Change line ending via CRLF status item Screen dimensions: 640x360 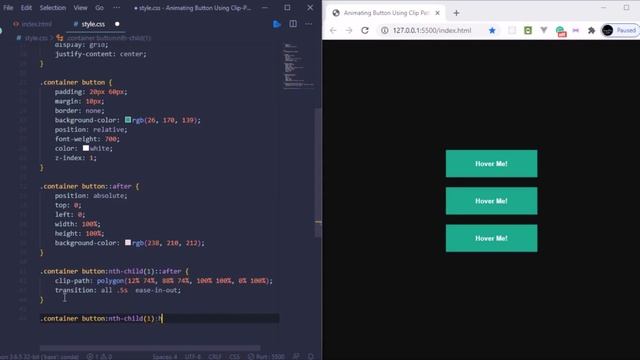pyautogui.click(x=215, y=356)
